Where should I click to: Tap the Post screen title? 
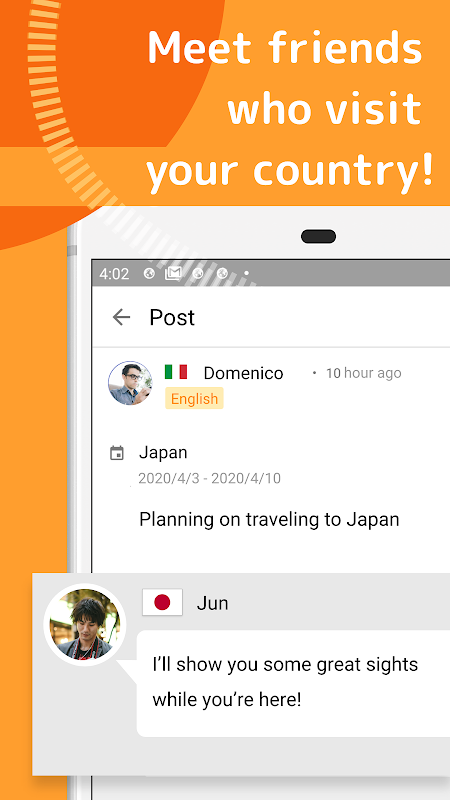point(172,317)
